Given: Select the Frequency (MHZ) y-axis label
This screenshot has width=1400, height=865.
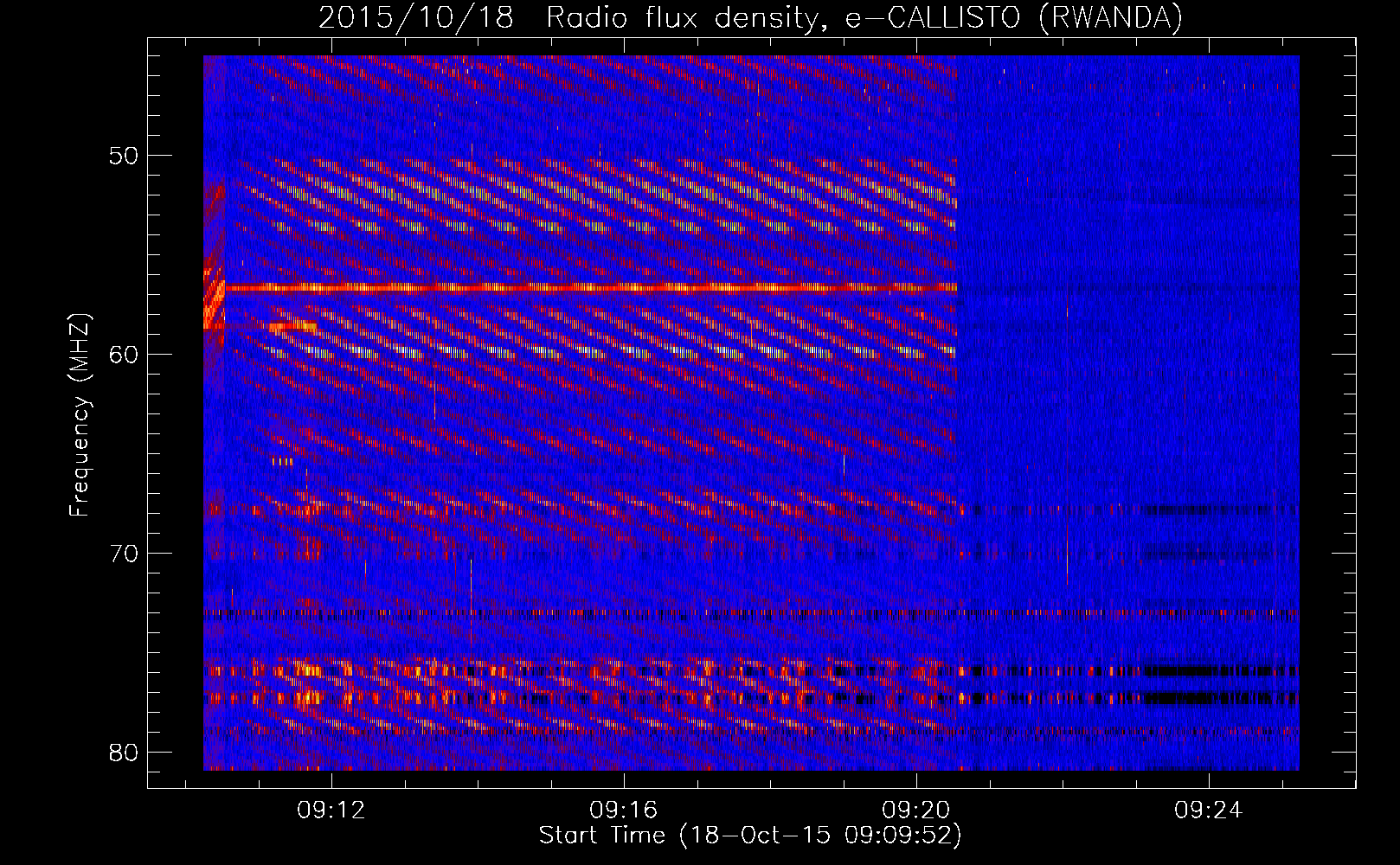Looking at the screenshot, I should click(x=80, y=414).
